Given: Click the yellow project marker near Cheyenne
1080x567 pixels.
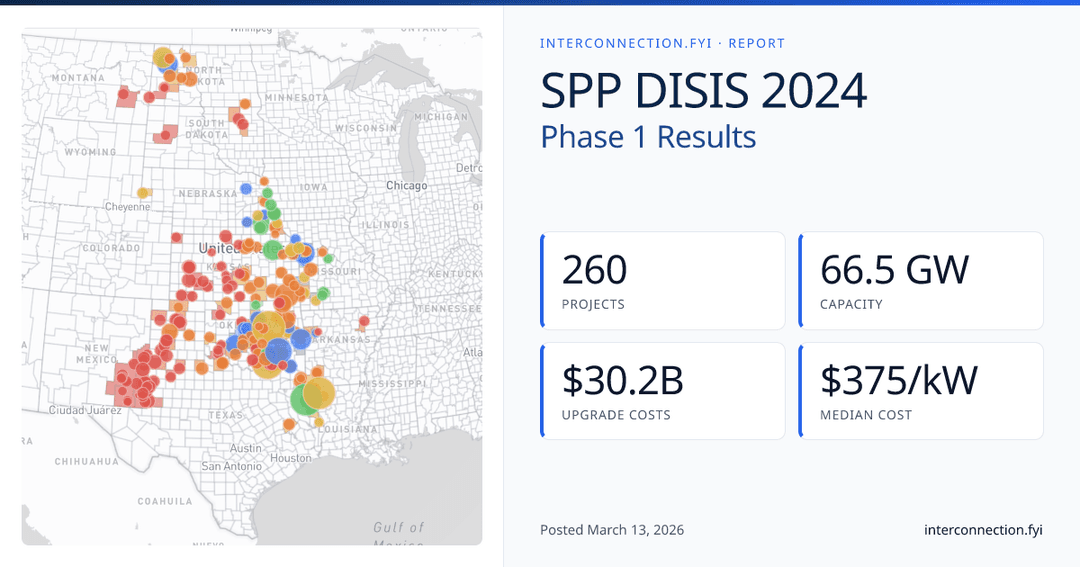Looking at the screenshot, I should pos(142,193).
